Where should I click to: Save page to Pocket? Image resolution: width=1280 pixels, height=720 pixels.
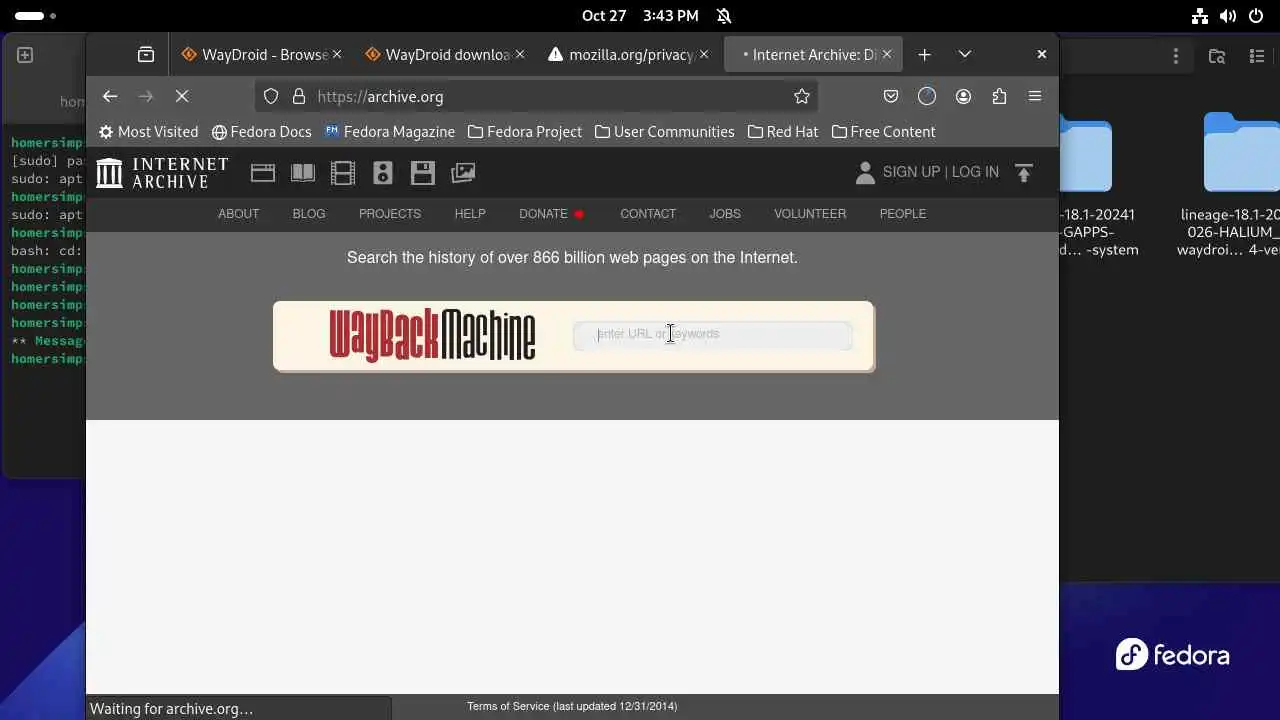(890, 96)
